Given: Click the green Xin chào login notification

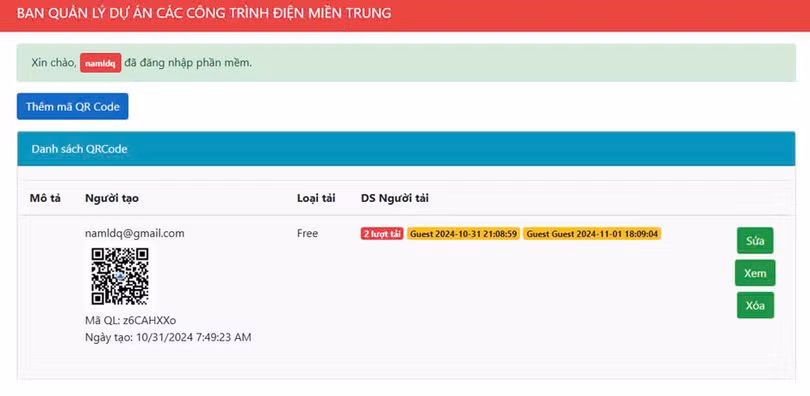Looking at the screenshot, I should click(406, 63).
